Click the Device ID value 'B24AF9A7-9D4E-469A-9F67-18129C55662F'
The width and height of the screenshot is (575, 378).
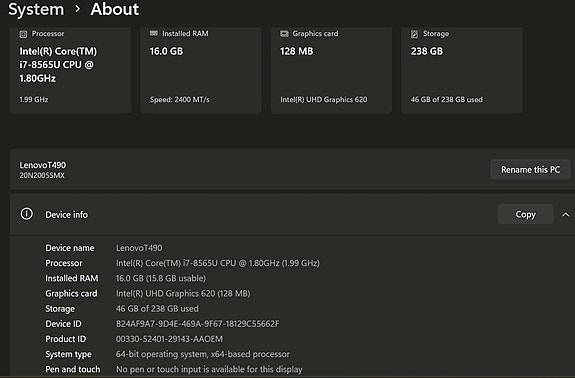point(197,324)
